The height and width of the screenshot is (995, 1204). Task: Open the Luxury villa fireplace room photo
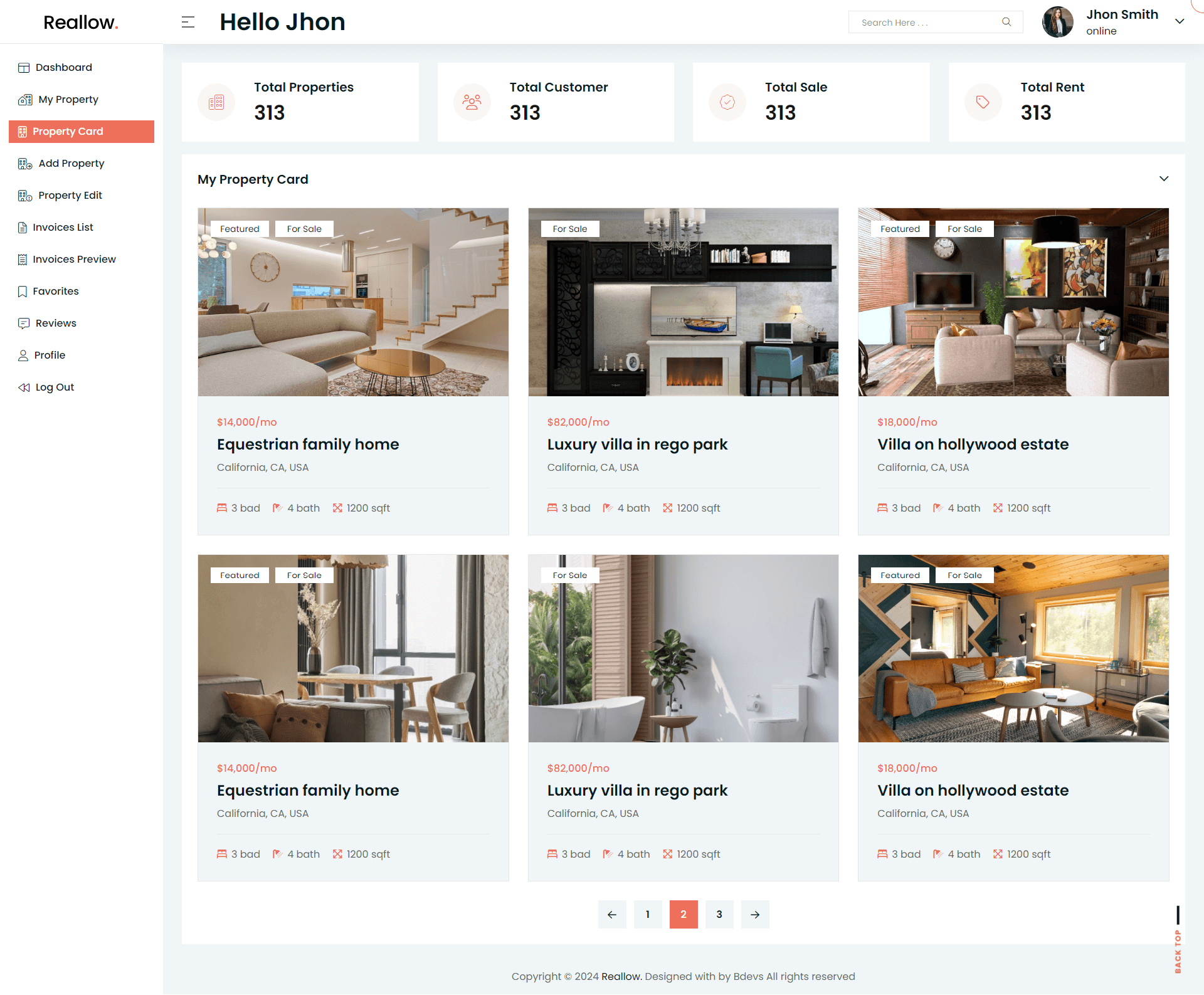click(x=683, y=302)
